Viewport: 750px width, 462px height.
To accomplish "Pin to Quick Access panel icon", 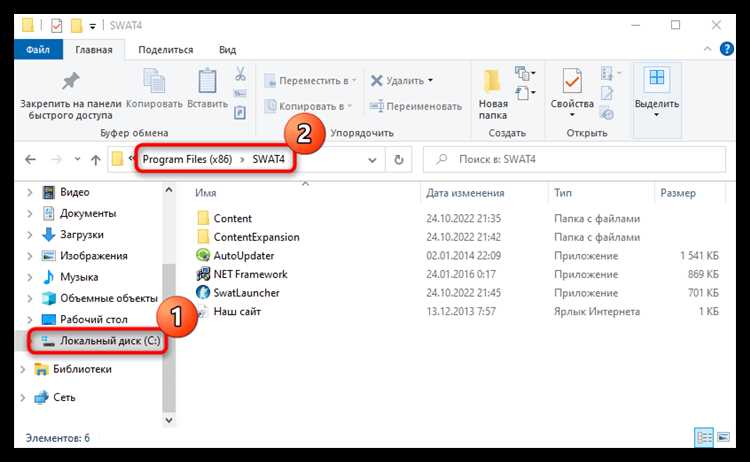I will [x=71, y=81].
